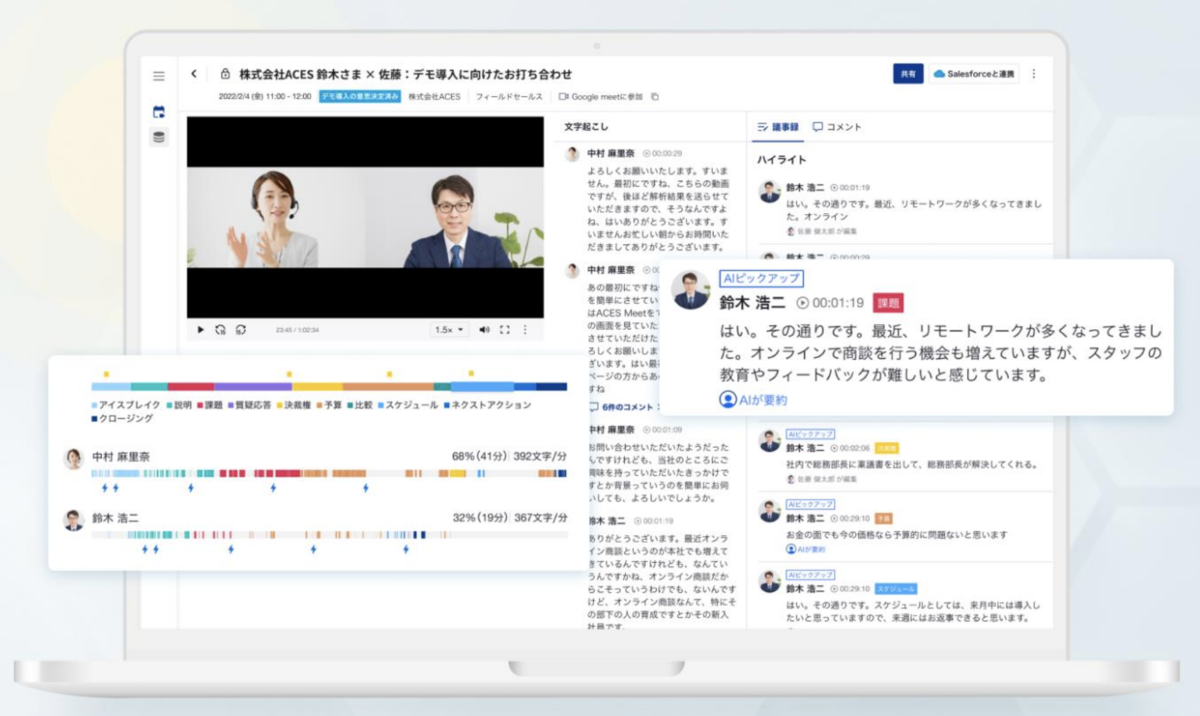This screenshot has width=1200, height=716.
Task: Open the top-right kebab menu
Action: [1034, 74]
